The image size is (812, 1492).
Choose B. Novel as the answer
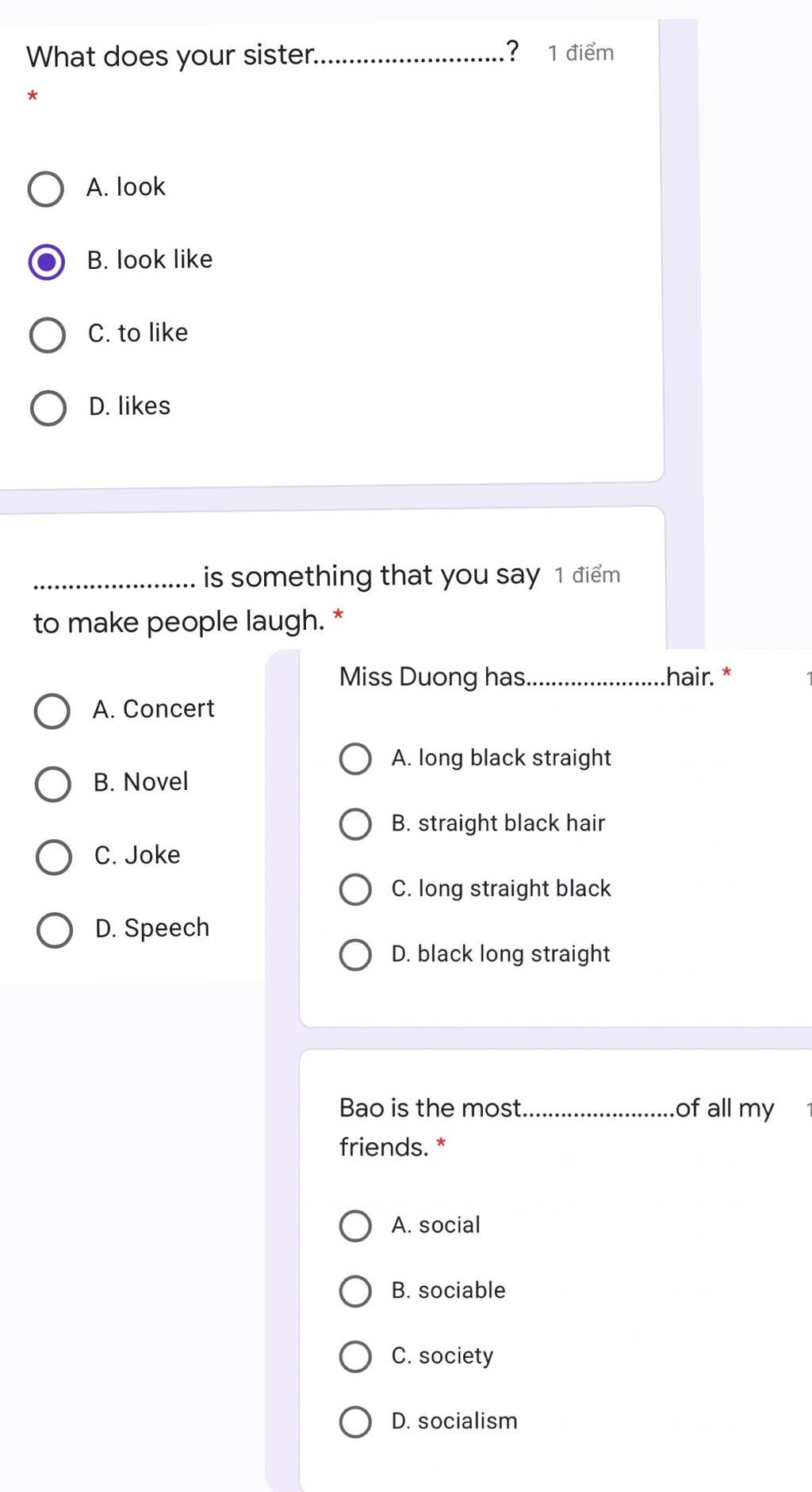coord(53,784)
